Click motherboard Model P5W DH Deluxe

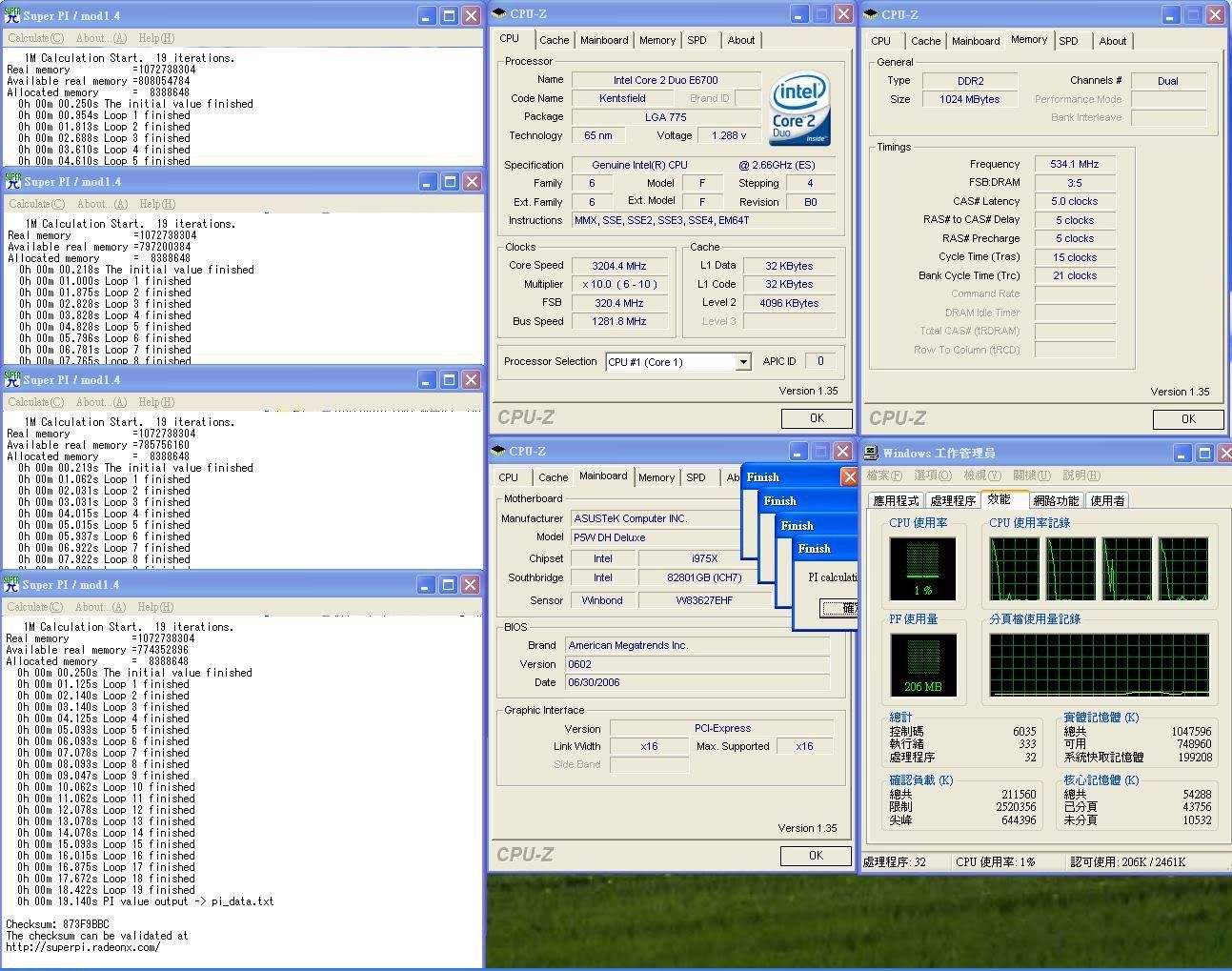pos(656,537)
